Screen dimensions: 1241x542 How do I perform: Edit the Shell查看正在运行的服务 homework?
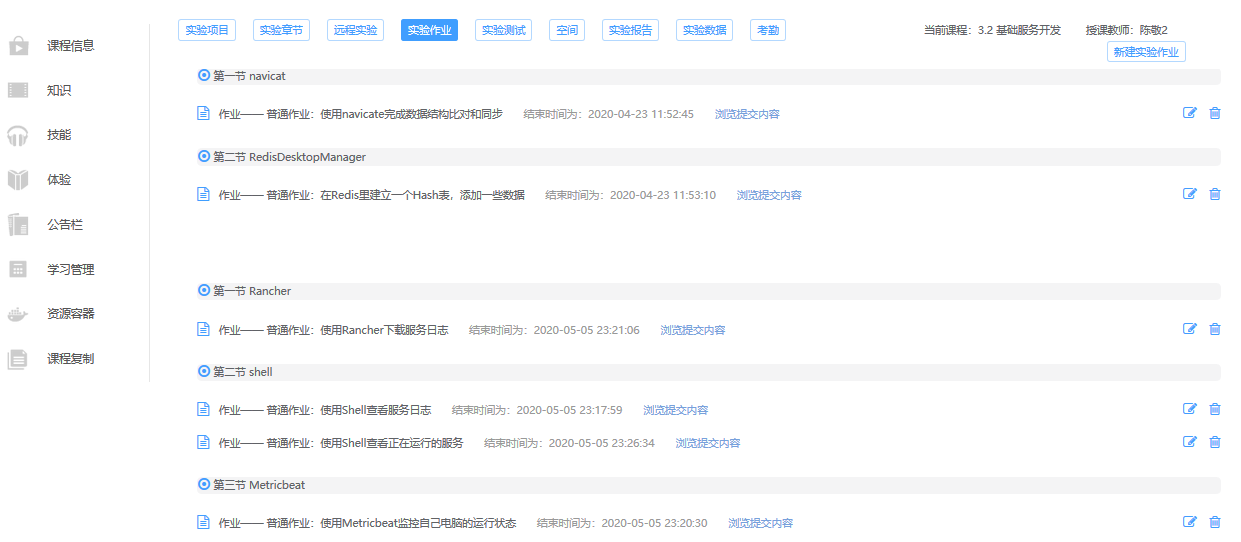click(x=1190, y=441)
